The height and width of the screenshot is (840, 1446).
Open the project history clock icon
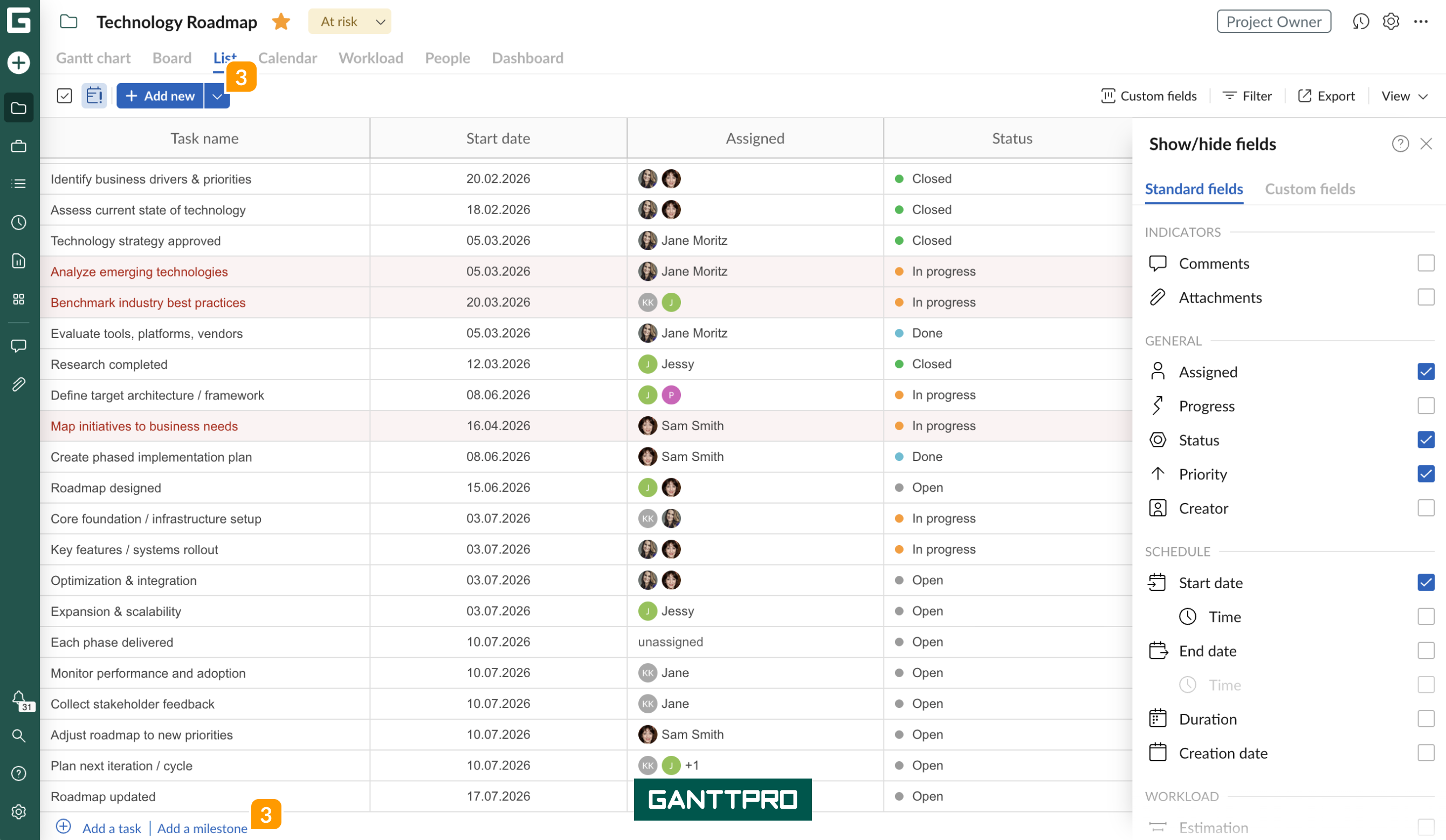tap(1360, 21)
